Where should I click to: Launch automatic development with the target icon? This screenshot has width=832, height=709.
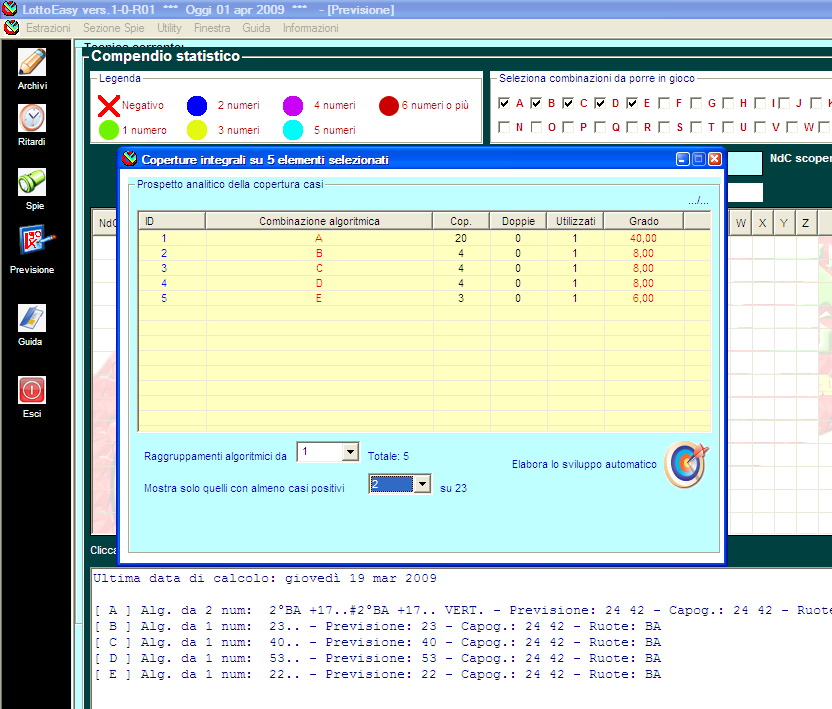click(x=687, y=464)
